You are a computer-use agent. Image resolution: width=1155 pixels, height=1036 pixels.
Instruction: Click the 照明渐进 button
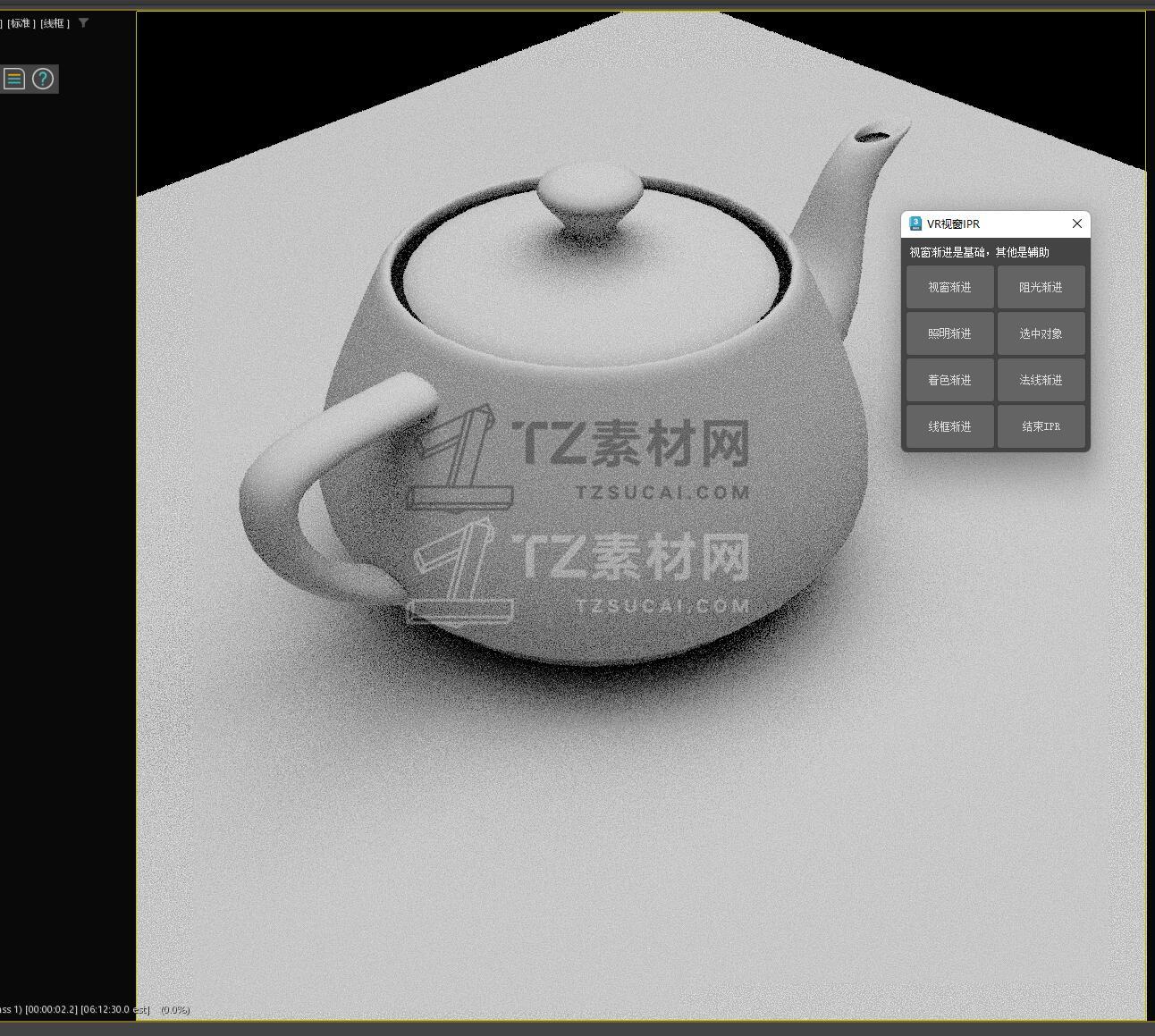[x=949, y=333]
